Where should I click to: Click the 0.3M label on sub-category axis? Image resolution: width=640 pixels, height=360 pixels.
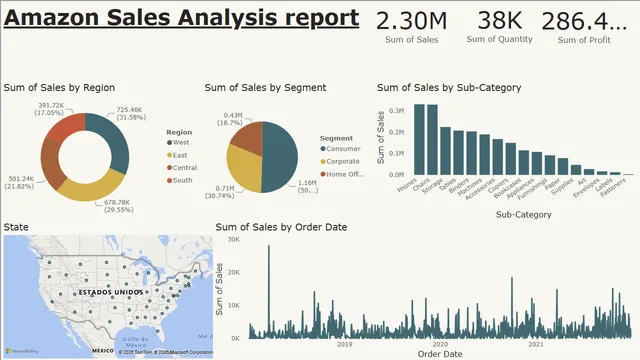pos(396,111)
